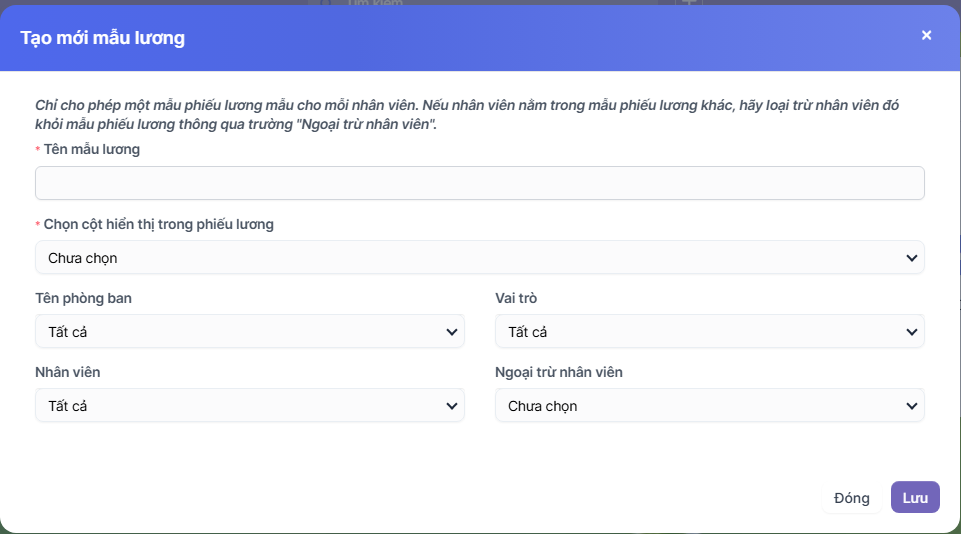Click the Chọn cột hiển thị trong phiếu lương label
Image resolution: width=961 pixels, height=534 pixels.
click(x=158, y=224)
